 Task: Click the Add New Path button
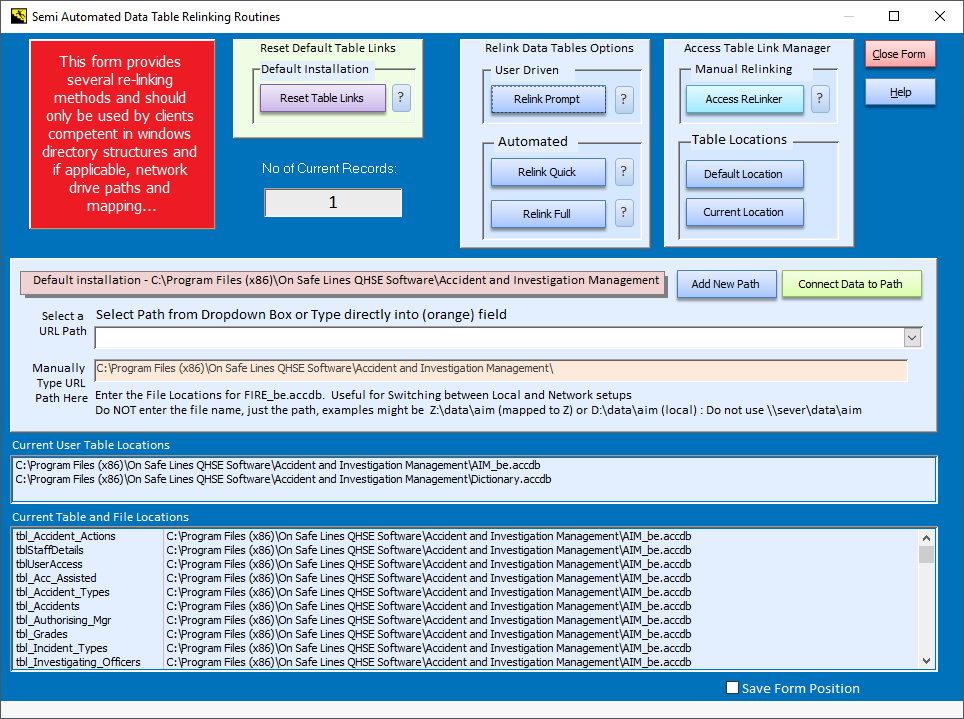coord(726,284)
